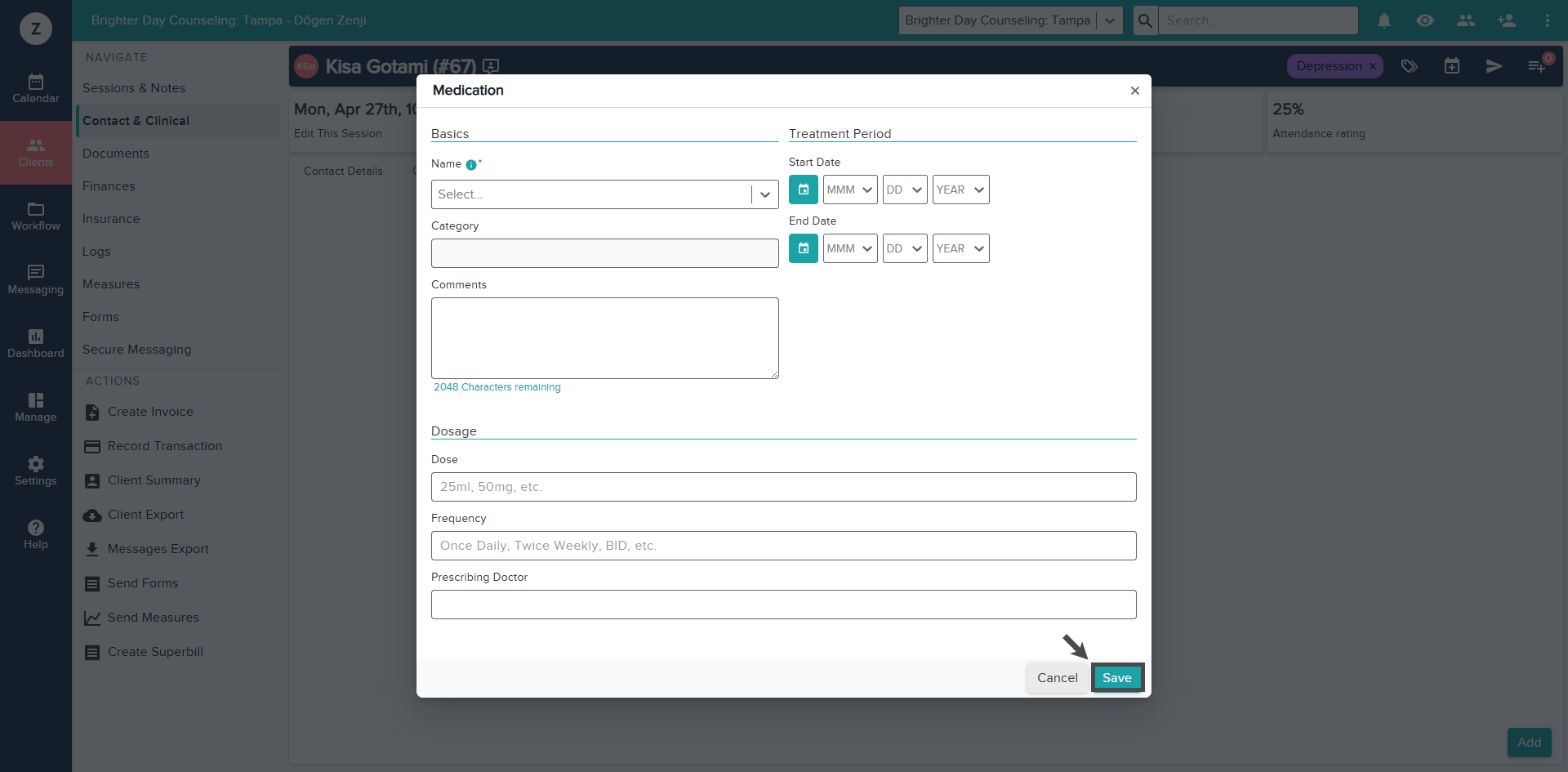The height and width of the screenshot is (772, 1568).
Task: Open Forms navigation item
Action: (100, 317)
